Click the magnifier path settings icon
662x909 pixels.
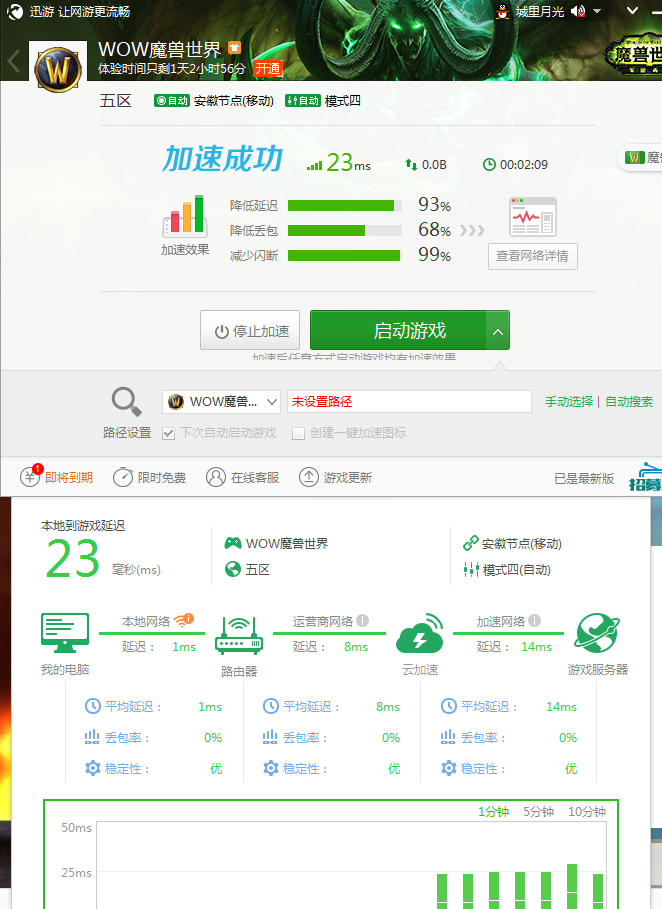coord(126,402)
